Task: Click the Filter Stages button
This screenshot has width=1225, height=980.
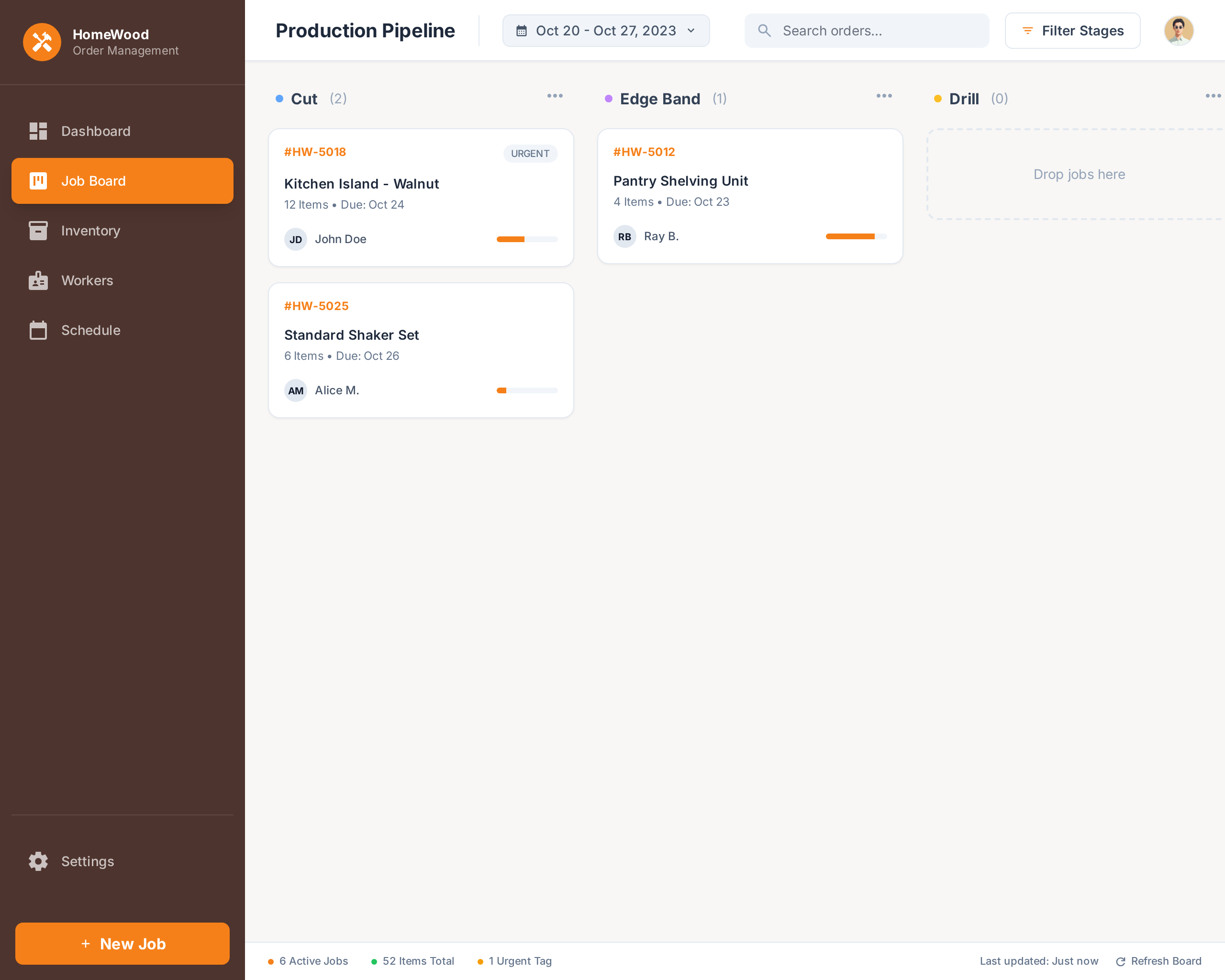Action: [x=1072, y=31]
